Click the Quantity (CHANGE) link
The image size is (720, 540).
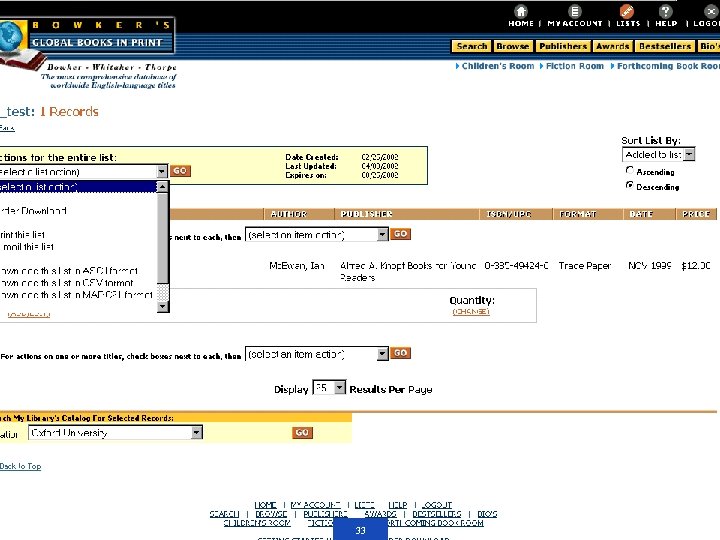(471, 311)
